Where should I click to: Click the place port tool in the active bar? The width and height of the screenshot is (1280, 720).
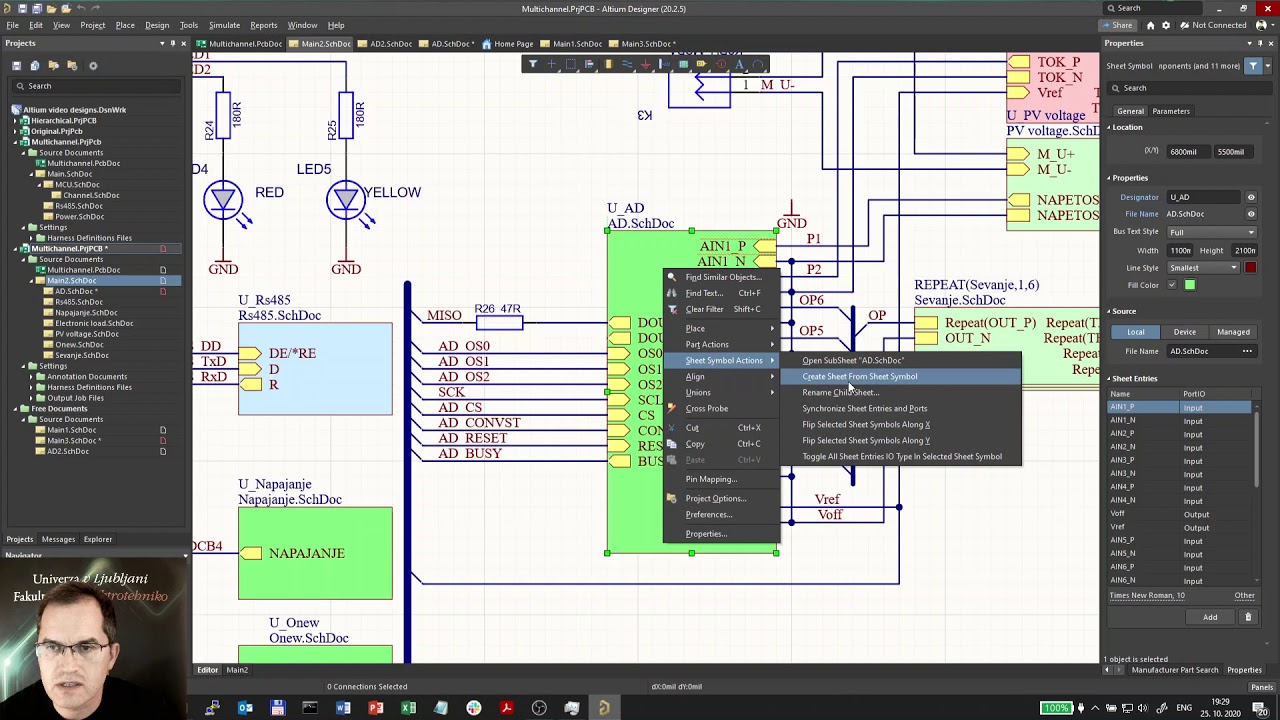[701, 64]
